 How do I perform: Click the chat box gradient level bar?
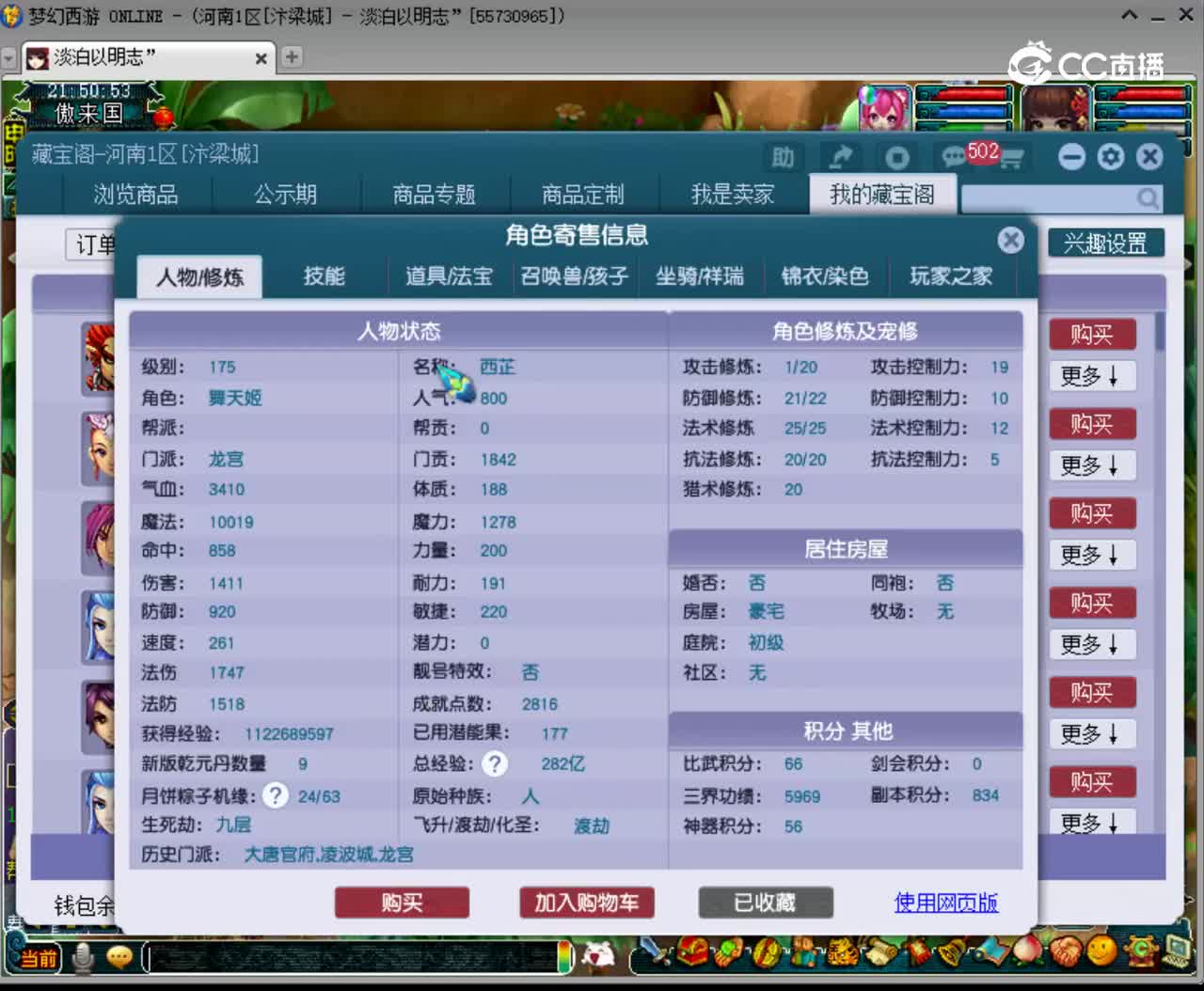564,957
